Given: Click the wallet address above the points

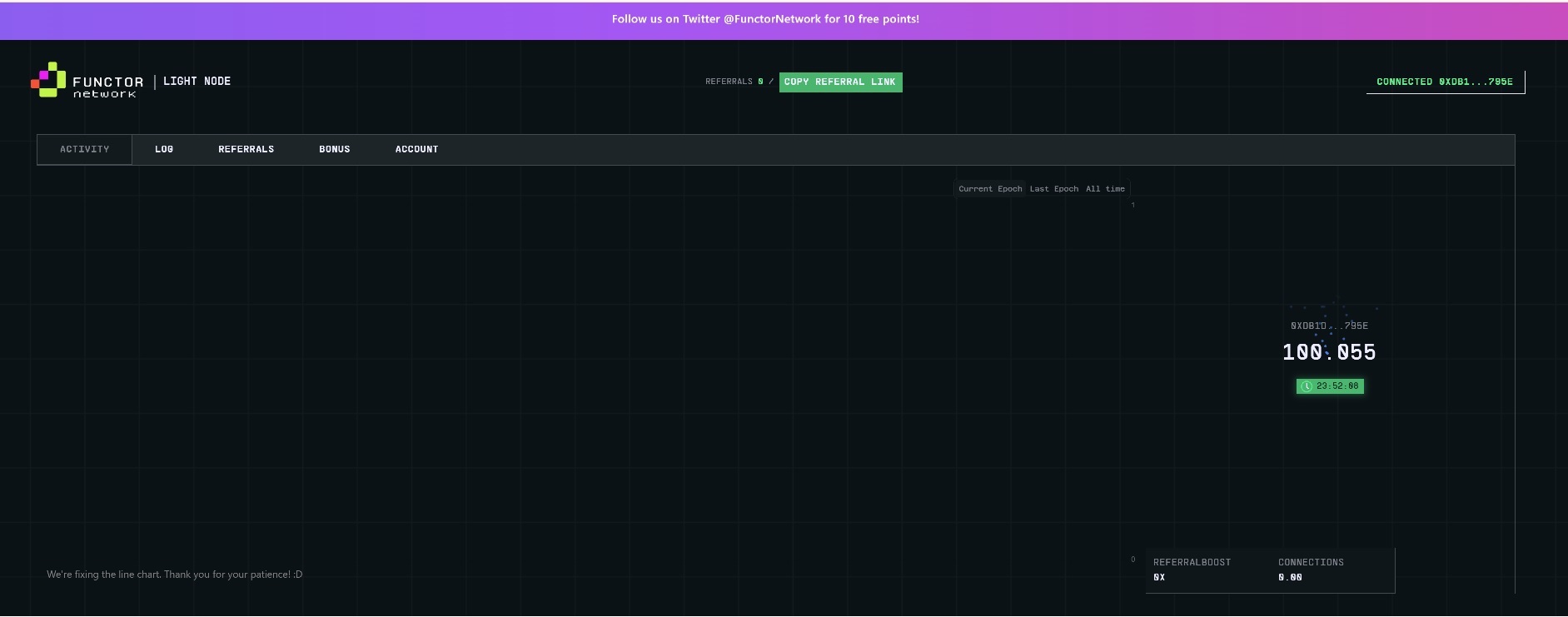Looking at the screenshot, I should tap(1329, 326).
